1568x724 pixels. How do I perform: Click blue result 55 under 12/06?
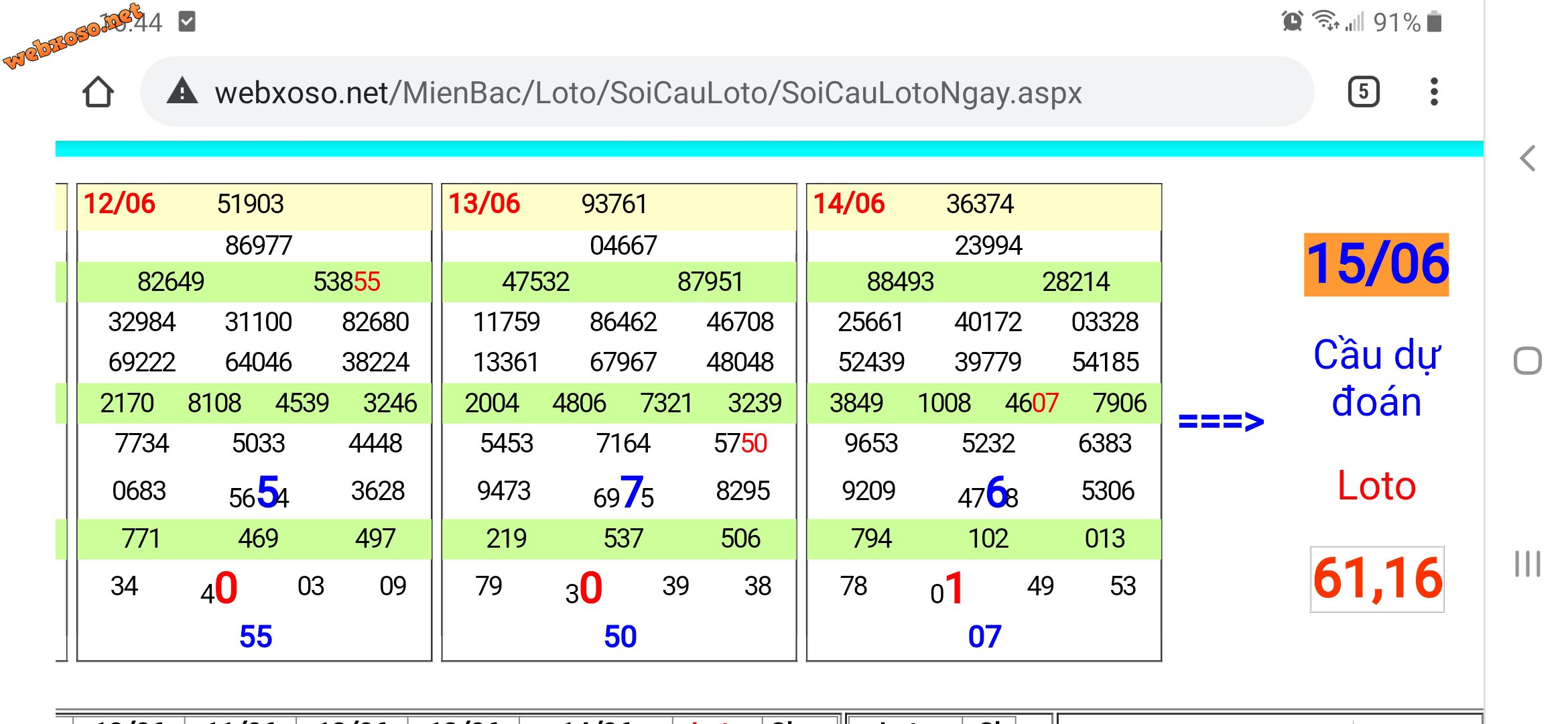click(x=255, y=636)
